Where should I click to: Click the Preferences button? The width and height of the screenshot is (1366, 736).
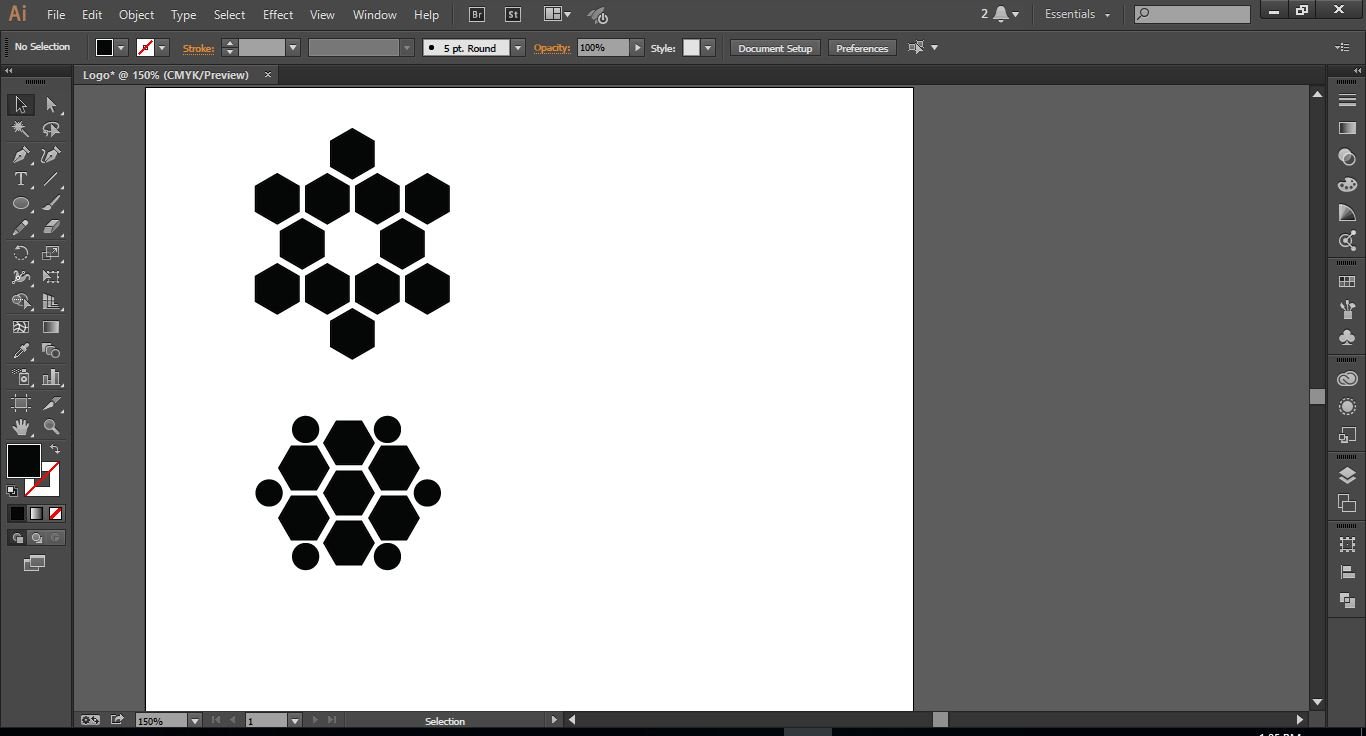point(861,48)
